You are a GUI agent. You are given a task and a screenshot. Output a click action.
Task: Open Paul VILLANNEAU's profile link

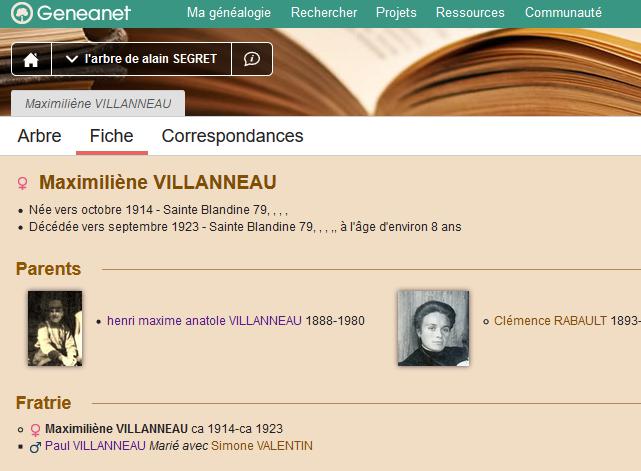(x=95, y=446)
